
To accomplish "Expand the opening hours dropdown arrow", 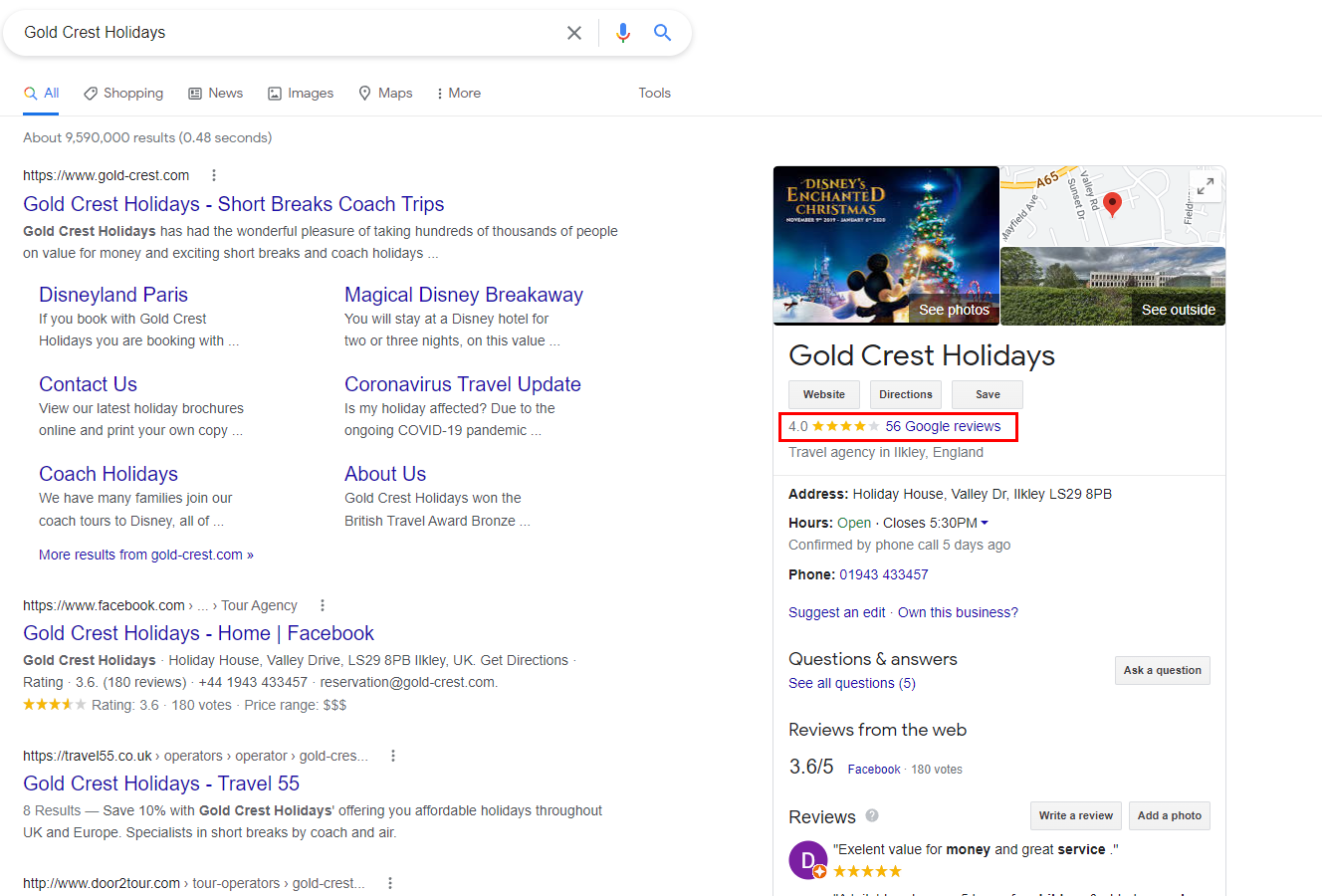I will pyautogui.click(x=985, y=523).
